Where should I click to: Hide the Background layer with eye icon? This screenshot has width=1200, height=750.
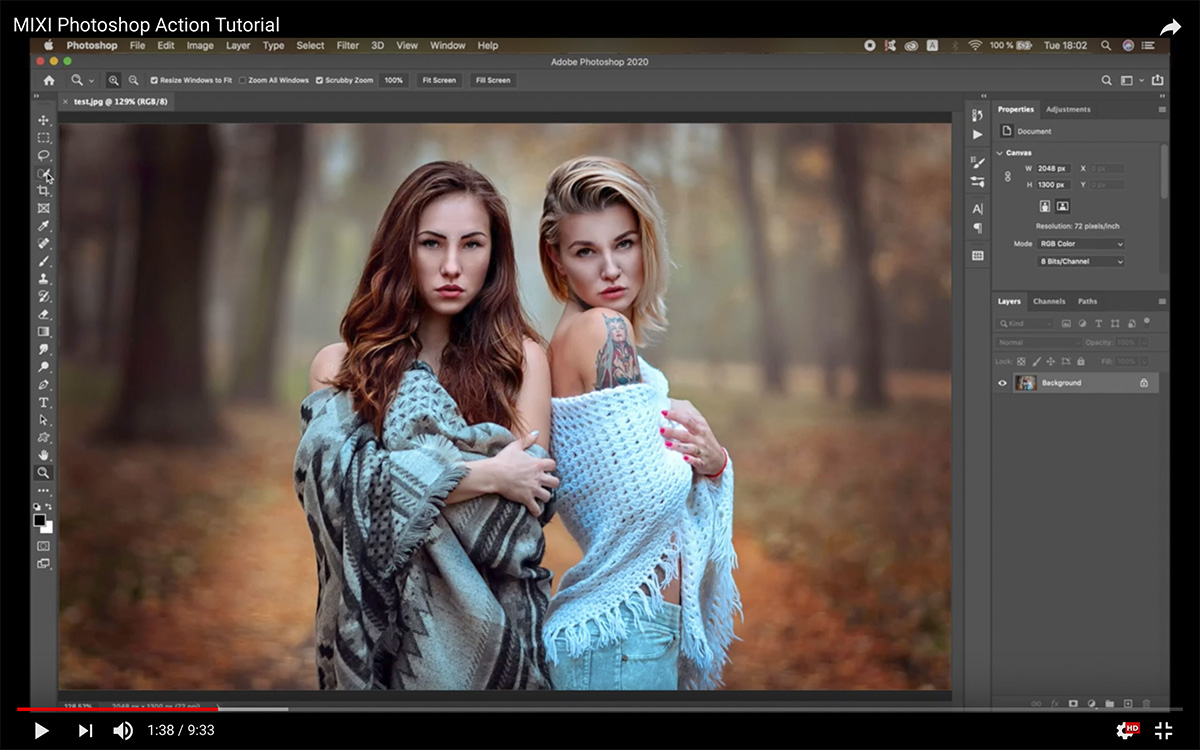tap(1003, 383)
